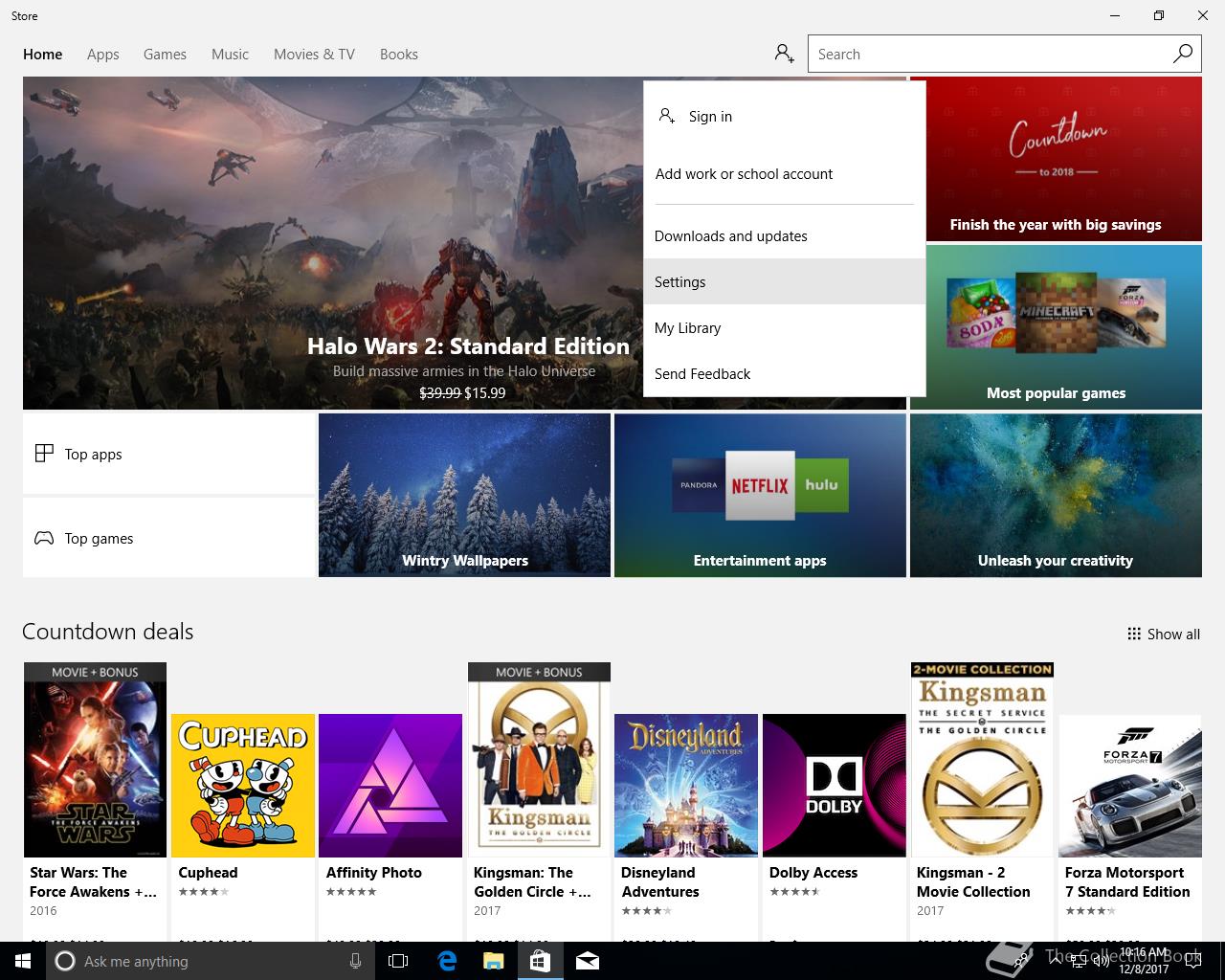The height and width of the screenshot is (980, 1225).
Task: Open Kingsman 2 Movie Collection
Action: click(982, 800)
